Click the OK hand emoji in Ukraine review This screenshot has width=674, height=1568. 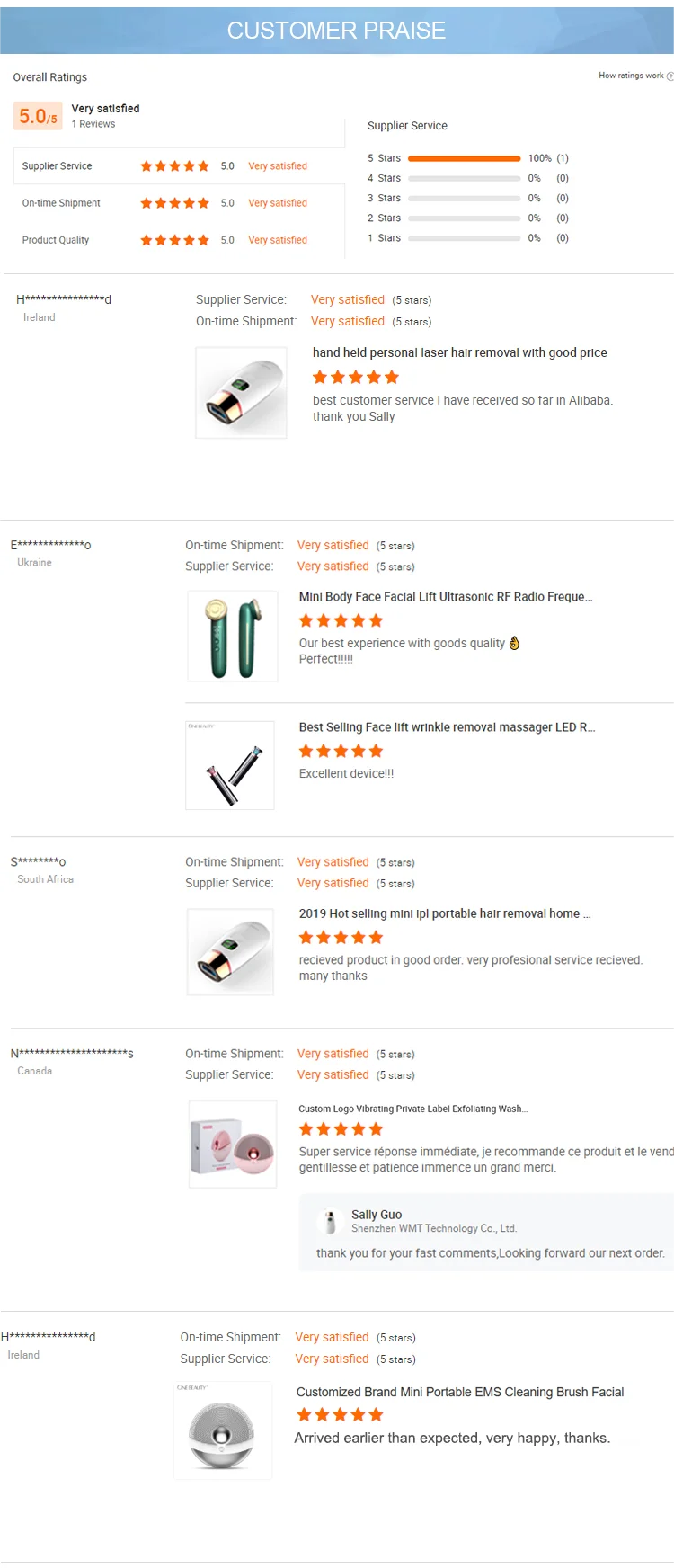click(514, 643)
